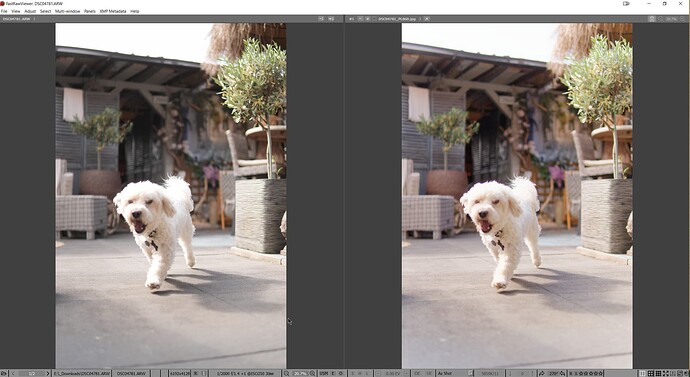Toggle fullscreen mode icon

click(x=666, y=373)
